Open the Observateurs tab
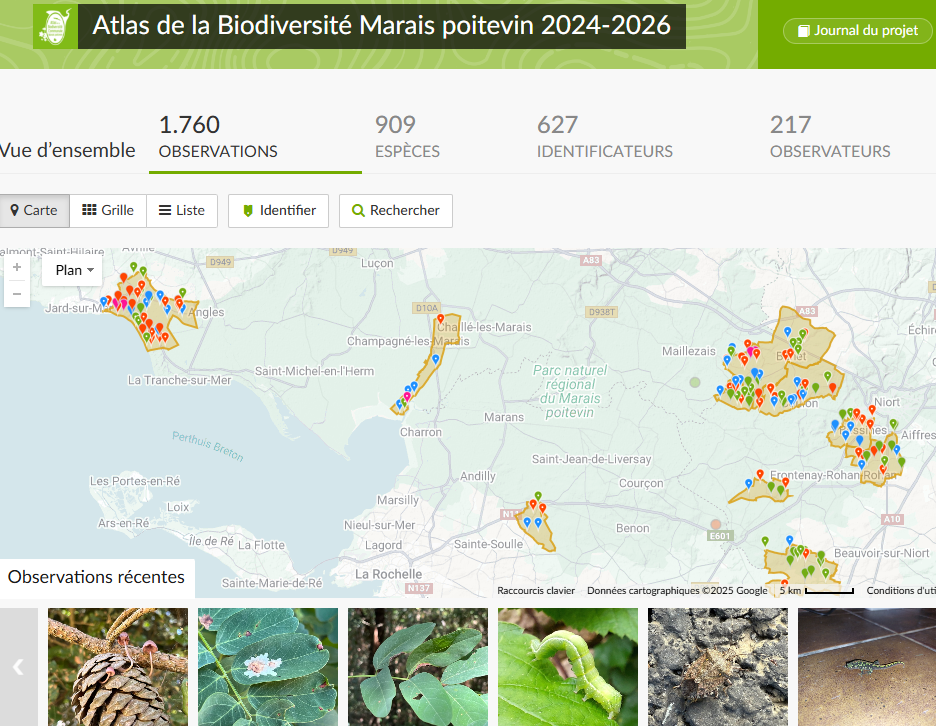Image resolution: width=936 pixels, height=726 pixels. 830,137
